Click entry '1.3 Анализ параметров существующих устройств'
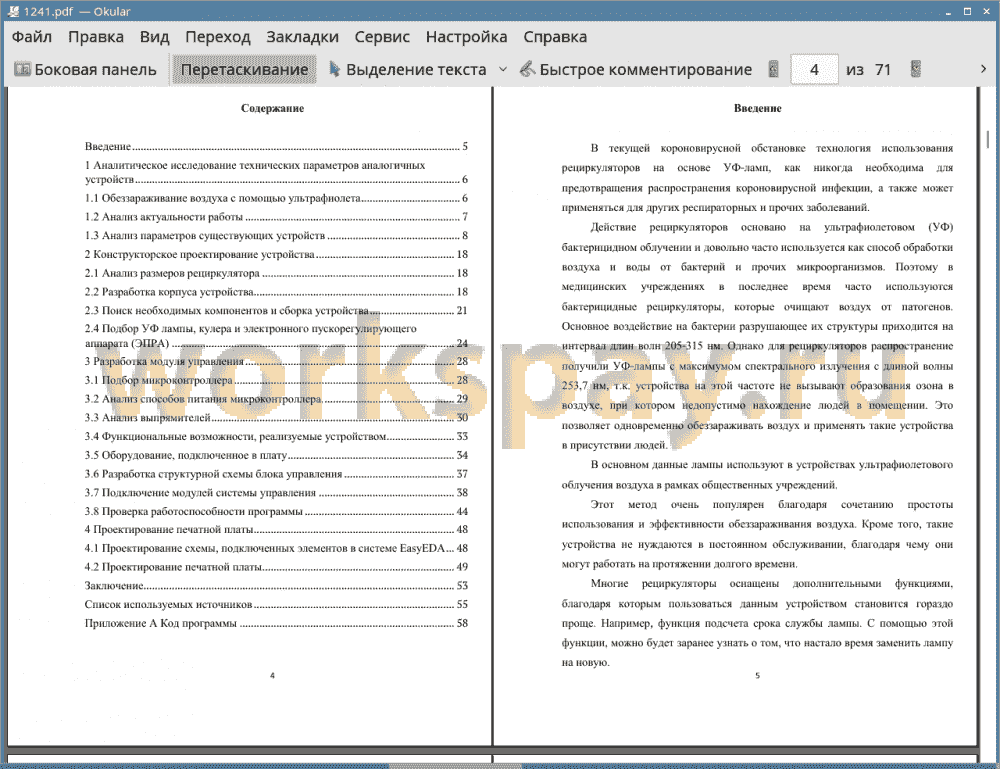1000x769 pixels. (276, 236)
